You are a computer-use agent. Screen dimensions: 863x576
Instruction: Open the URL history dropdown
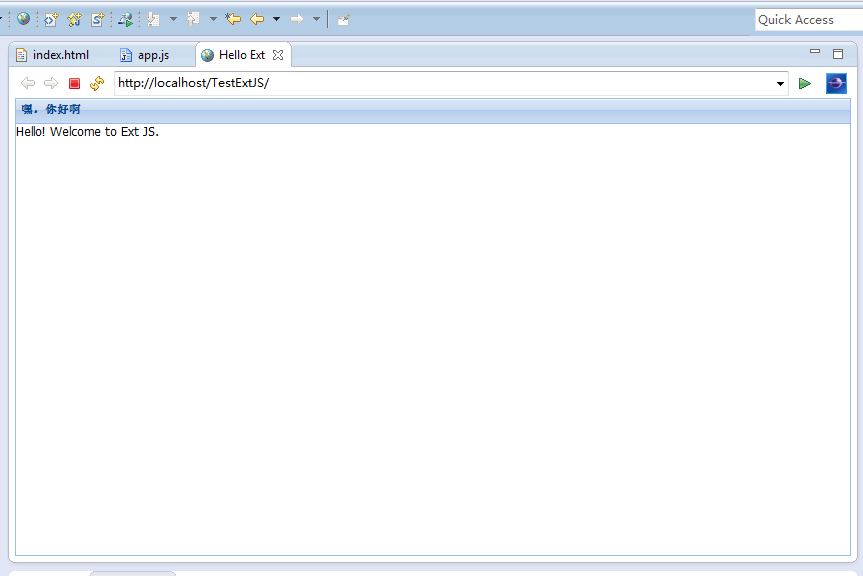pyautogui.click(x=781, y=84)
